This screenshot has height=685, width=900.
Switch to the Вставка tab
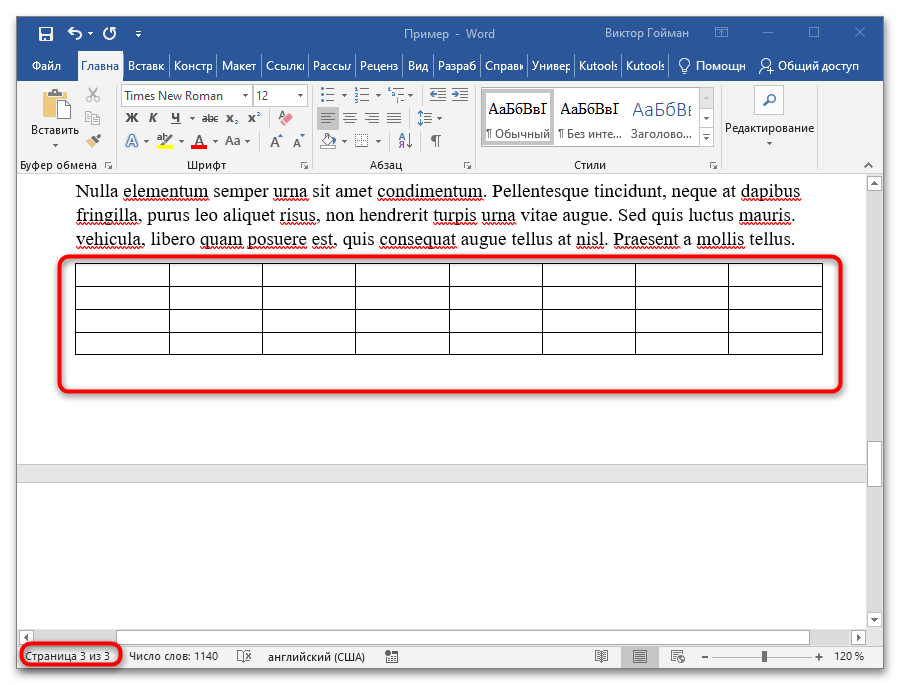[x=146, y=66]
